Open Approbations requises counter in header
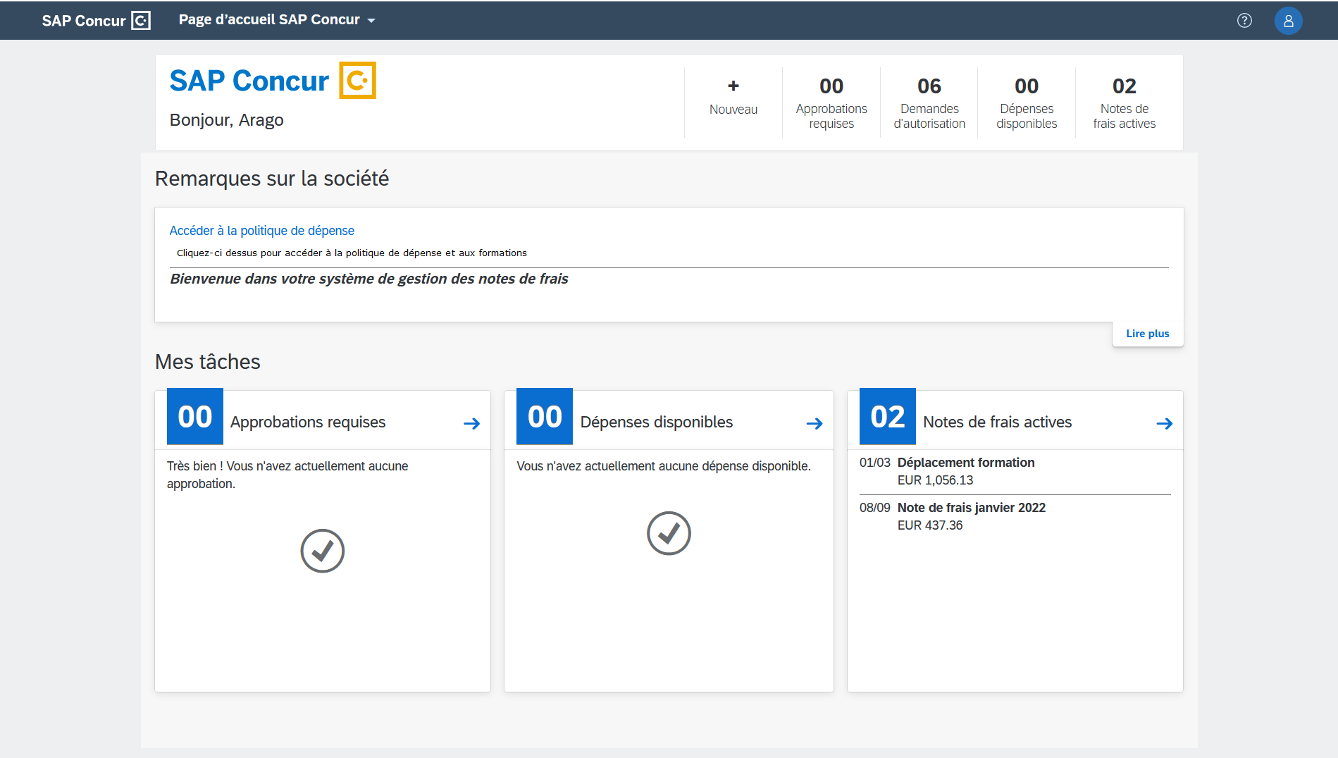This screenshot has height=758, width=1338. 831,102
